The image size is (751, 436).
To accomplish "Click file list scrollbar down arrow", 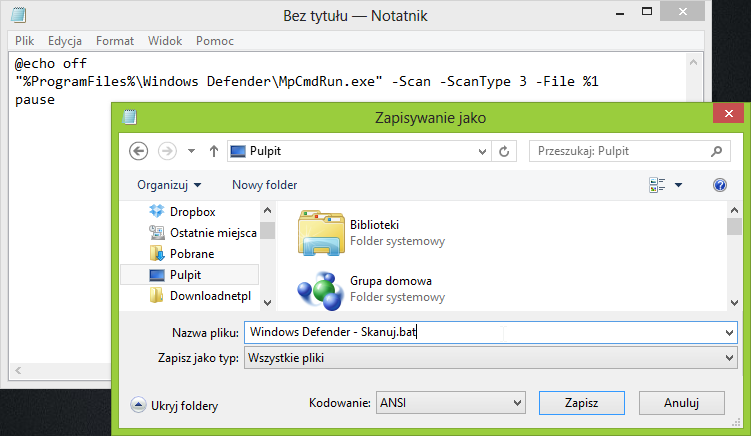I will point(734,303).
